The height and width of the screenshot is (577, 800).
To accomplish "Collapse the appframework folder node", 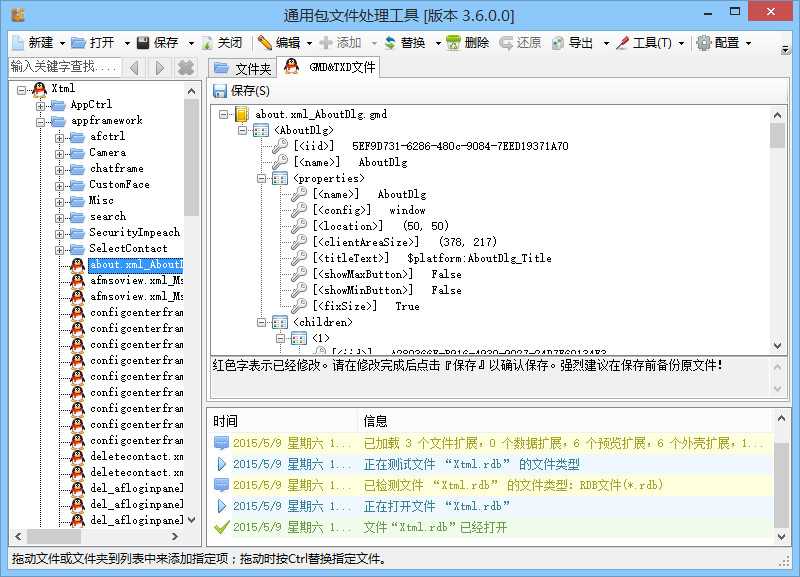I will coord(41,121).
